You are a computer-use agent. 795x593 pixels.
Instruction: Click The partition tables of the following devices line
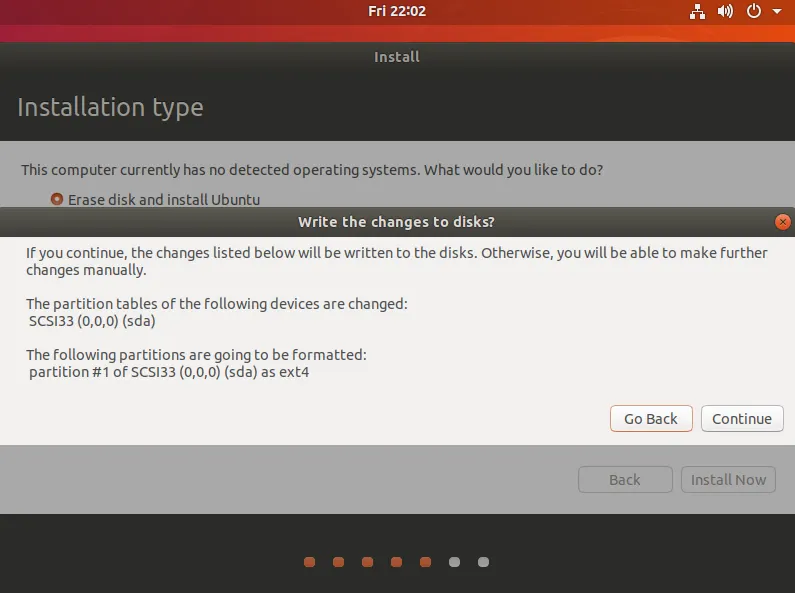[217, 304]
